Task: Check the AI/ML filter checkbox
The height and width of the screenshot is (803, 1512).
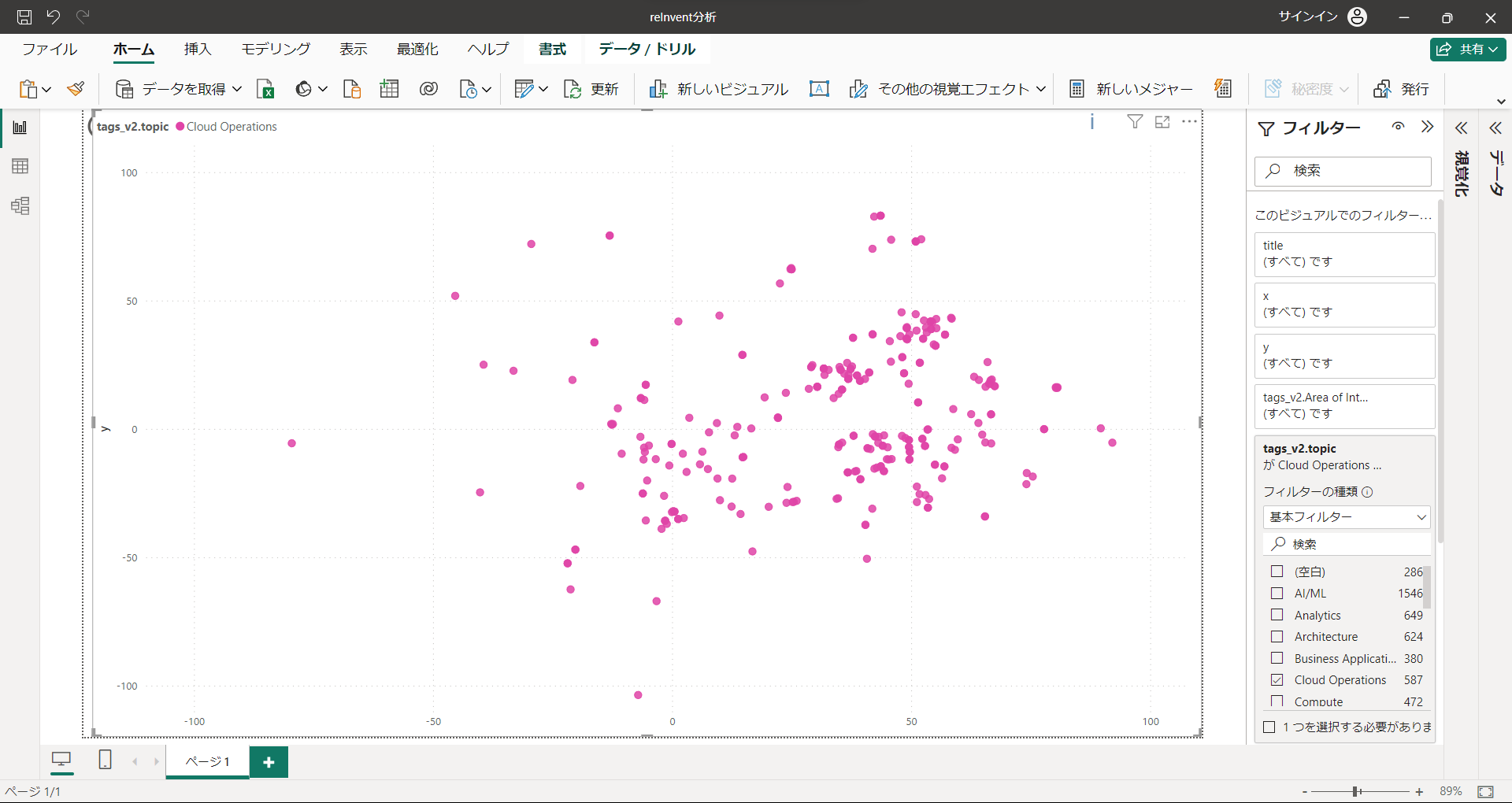Action: click(1277, 594)
